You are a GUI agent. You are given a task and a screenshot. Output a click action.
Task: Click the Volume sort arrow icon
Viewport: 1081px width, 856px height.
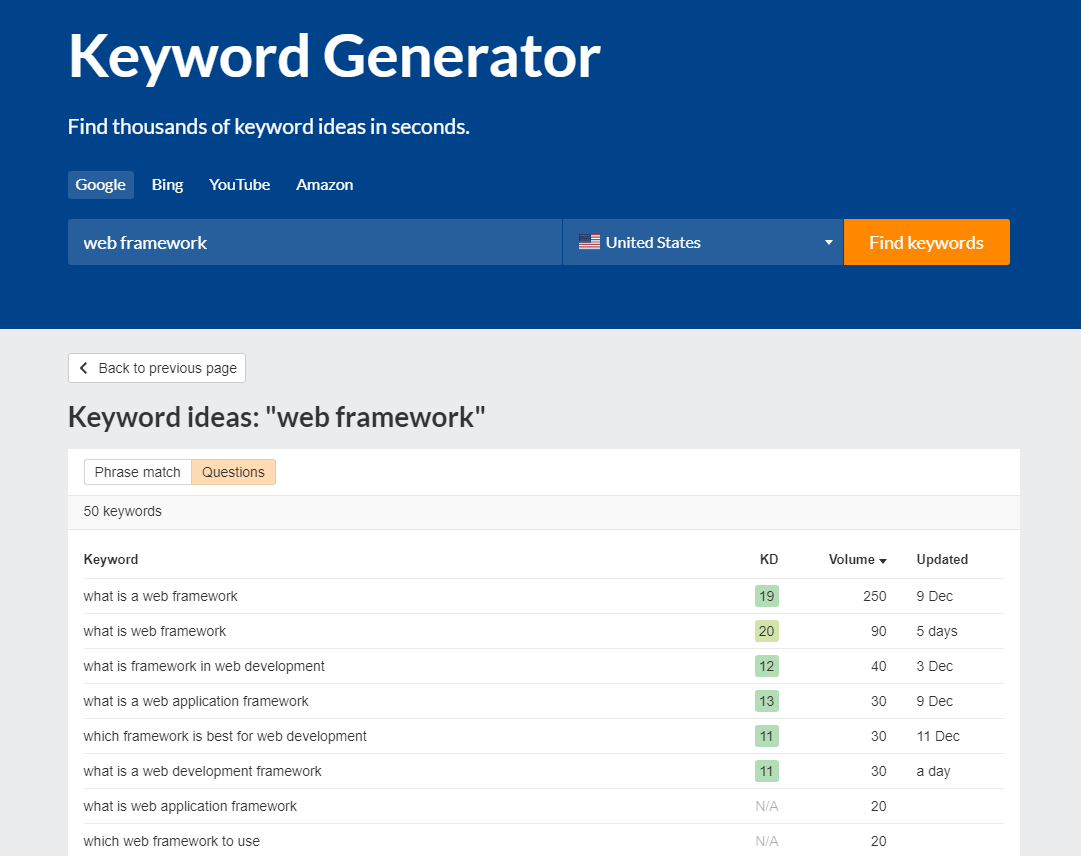click(883, 561)
